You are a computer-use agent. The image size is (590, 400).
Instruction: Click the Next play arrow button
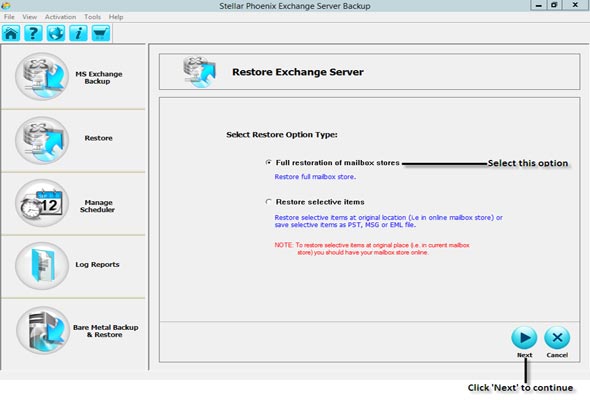(524, 338)
